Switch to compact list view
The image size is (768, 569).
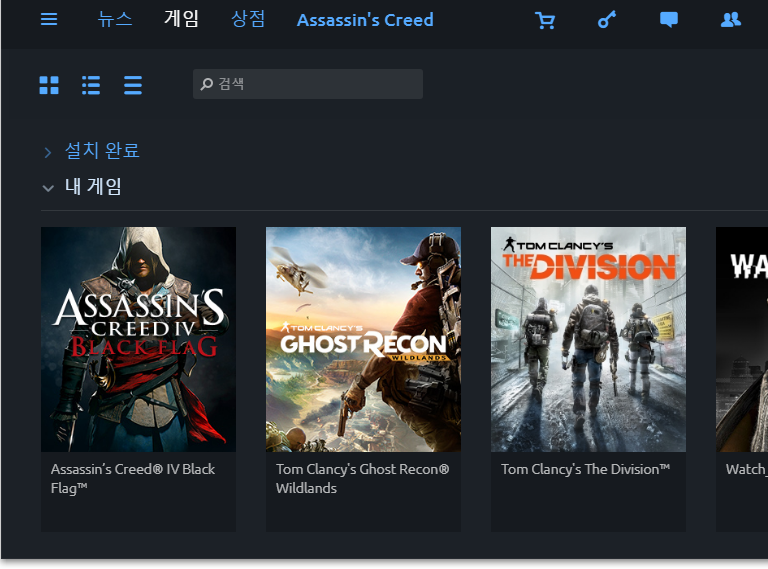tap(133, 85)
